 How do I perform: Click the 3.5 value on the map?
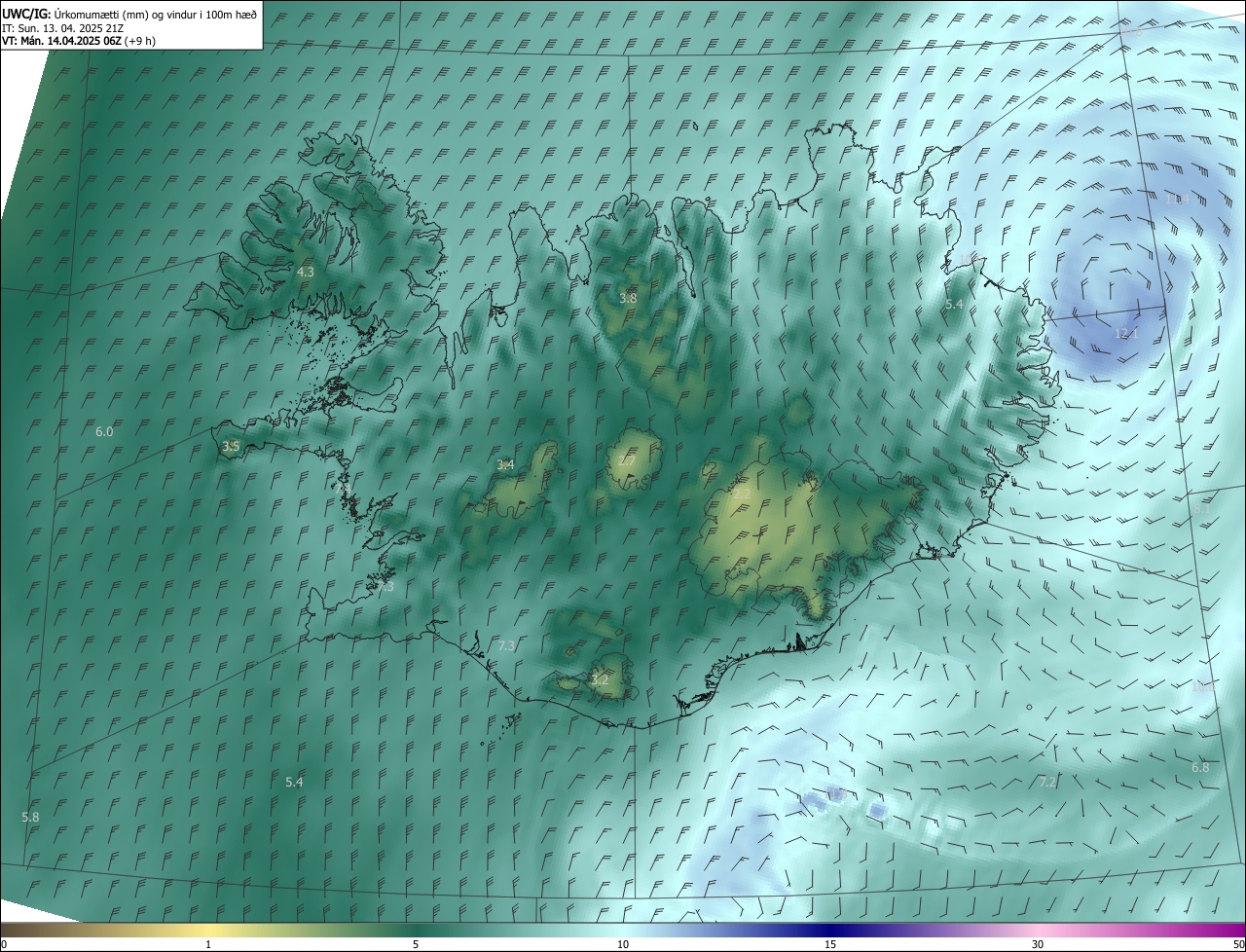click(x=231, y=447)
